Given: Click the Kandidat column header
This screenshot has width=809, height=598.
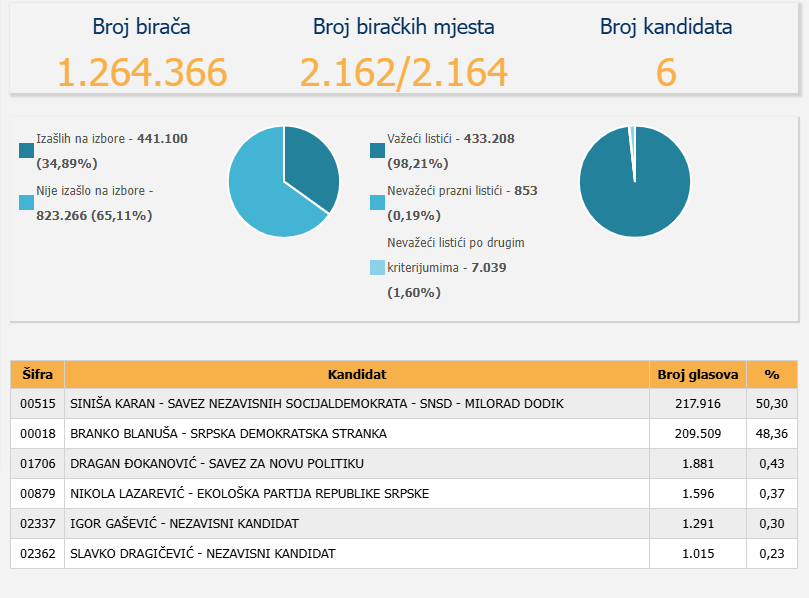Looking at the screenshot, I should (356, 375).
